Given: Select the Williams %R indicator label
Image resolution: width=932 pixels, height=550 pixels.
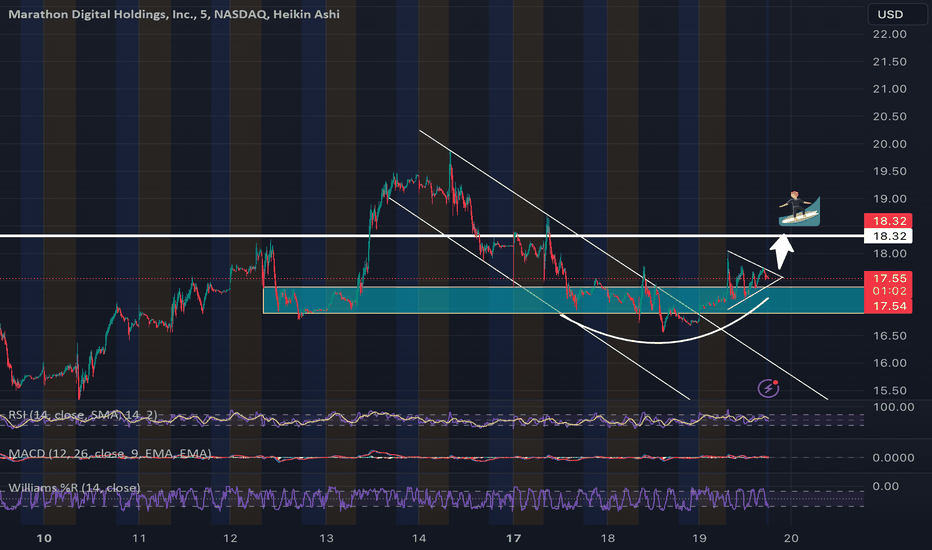Looking at the screenshot, I should coord(74,488).
